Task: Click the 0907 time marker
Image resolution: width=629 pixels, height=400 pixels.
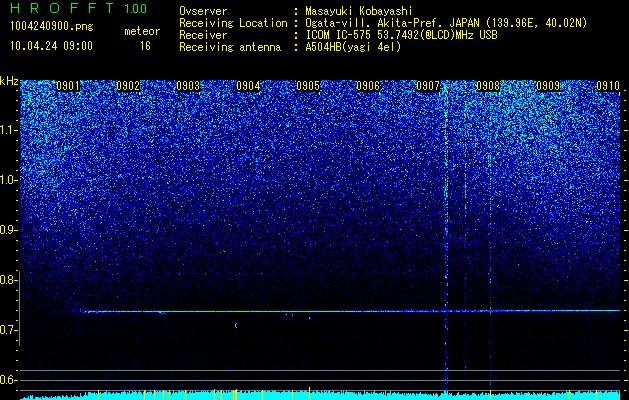Action: (428, 86)
